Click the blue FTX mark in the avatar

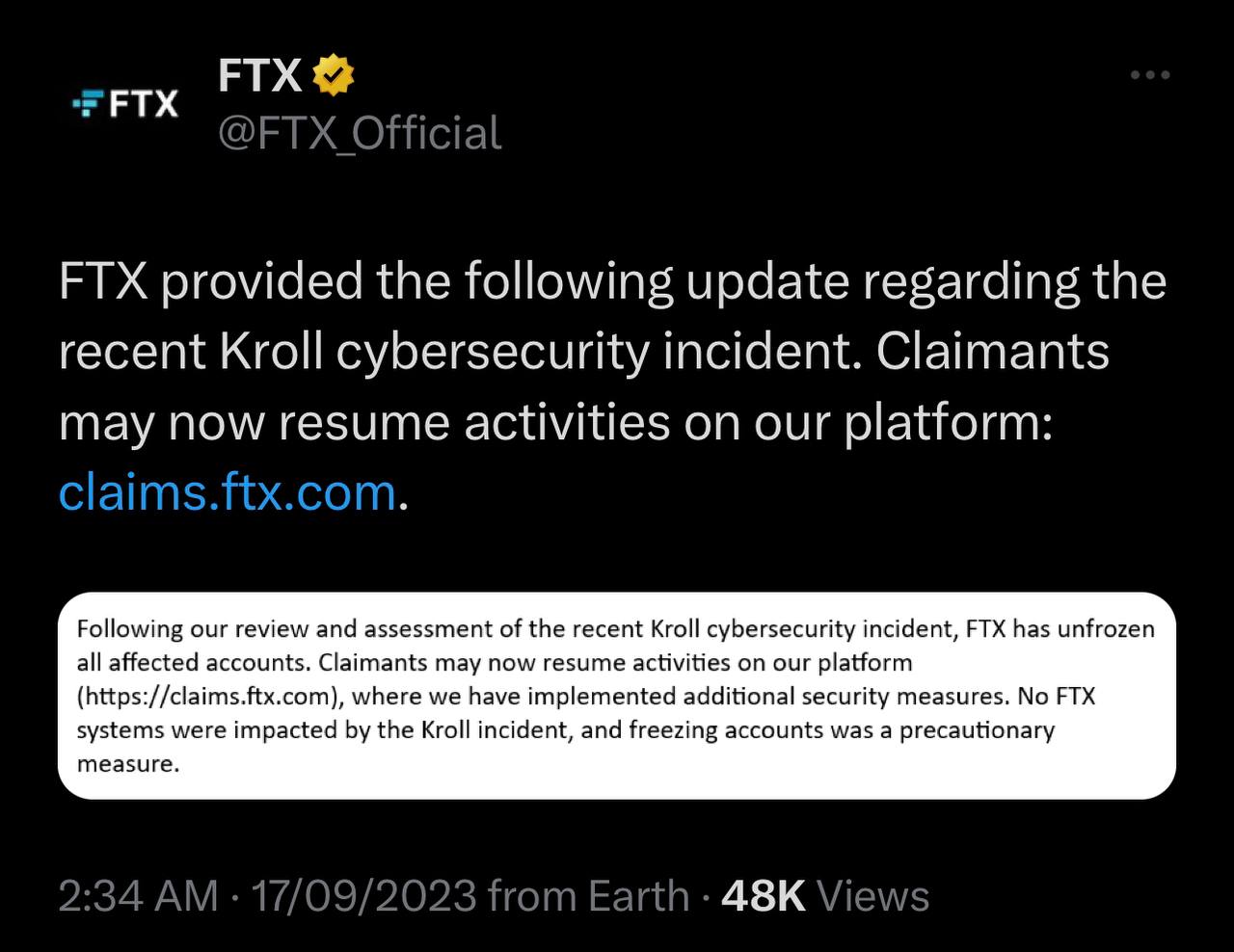click(x=88, y=102)
